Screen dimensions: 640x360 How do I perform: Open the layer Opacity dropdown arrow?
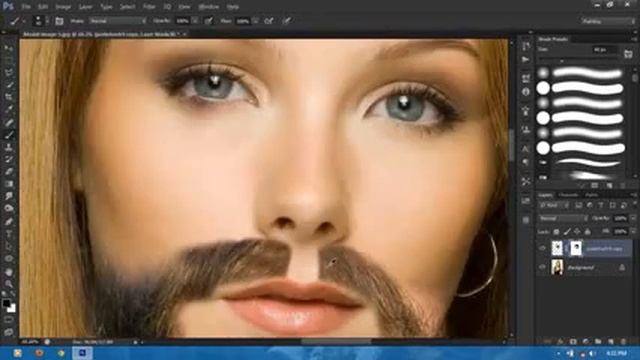[633, 219]
